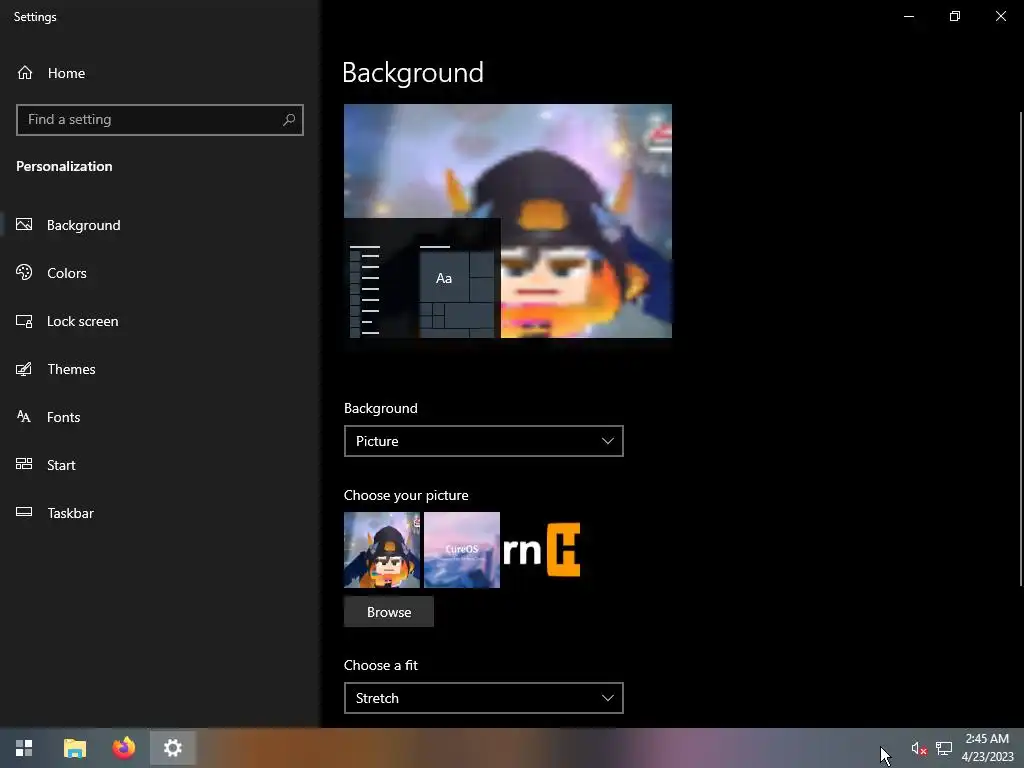Click the Fonts letter icon

pyautogui.click(x=24, y=417)
